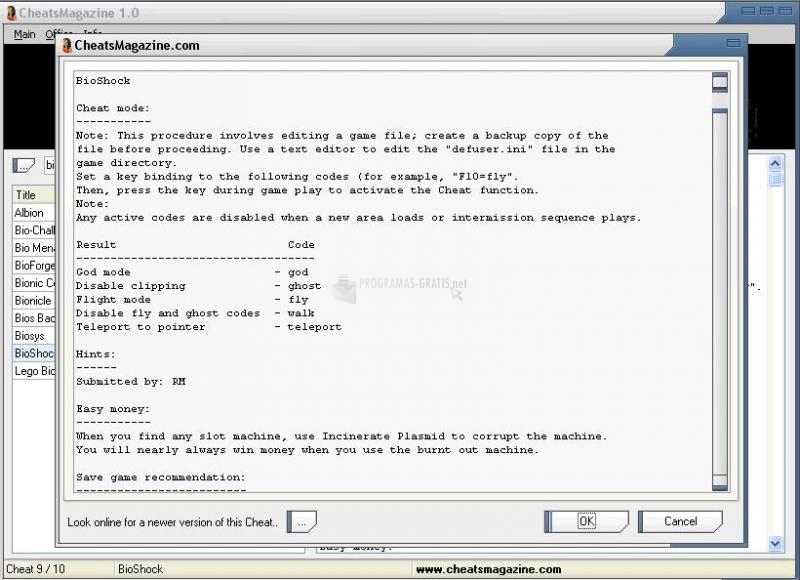Click the "Look online for a newer version" label
The image size is (800, 580).
click(x=172, y=522)
